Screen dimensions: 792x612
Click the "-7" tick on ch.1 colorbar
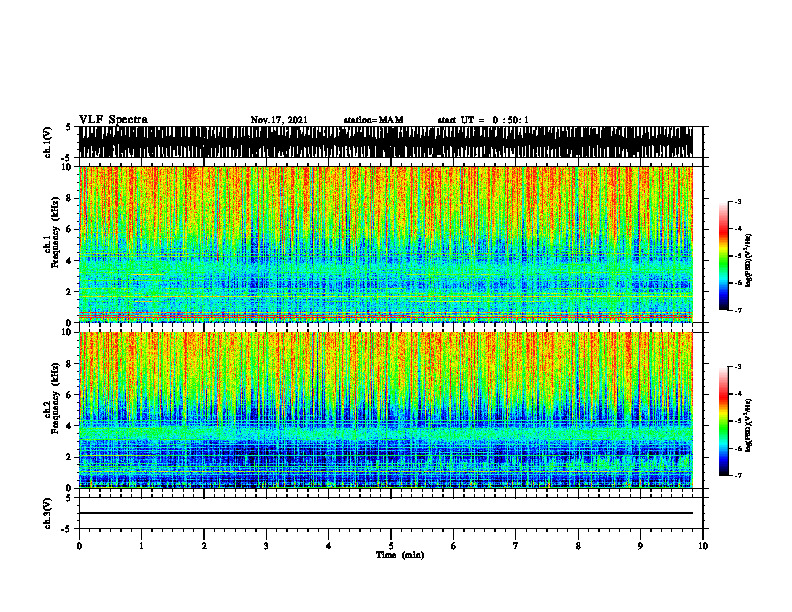coord(737,310)
